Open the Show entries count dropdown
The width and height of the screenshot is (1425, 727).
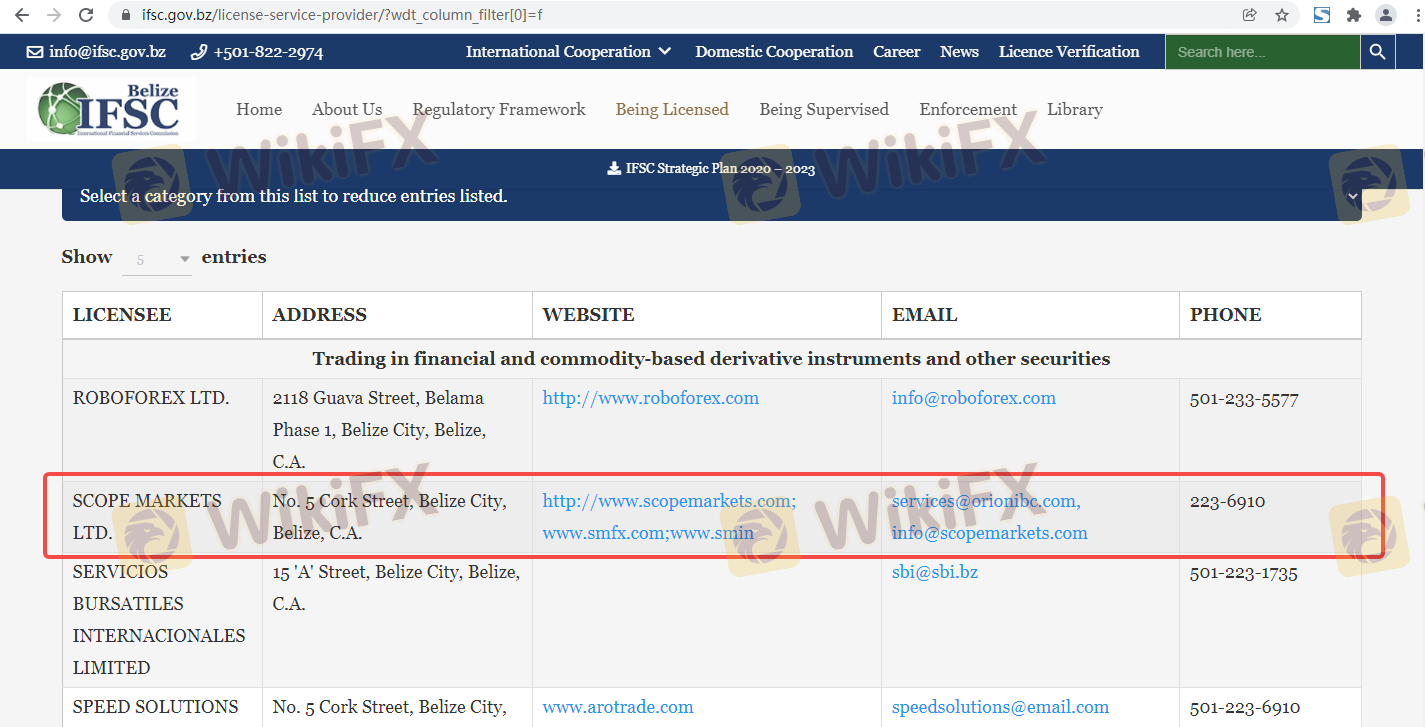(156, 259)
